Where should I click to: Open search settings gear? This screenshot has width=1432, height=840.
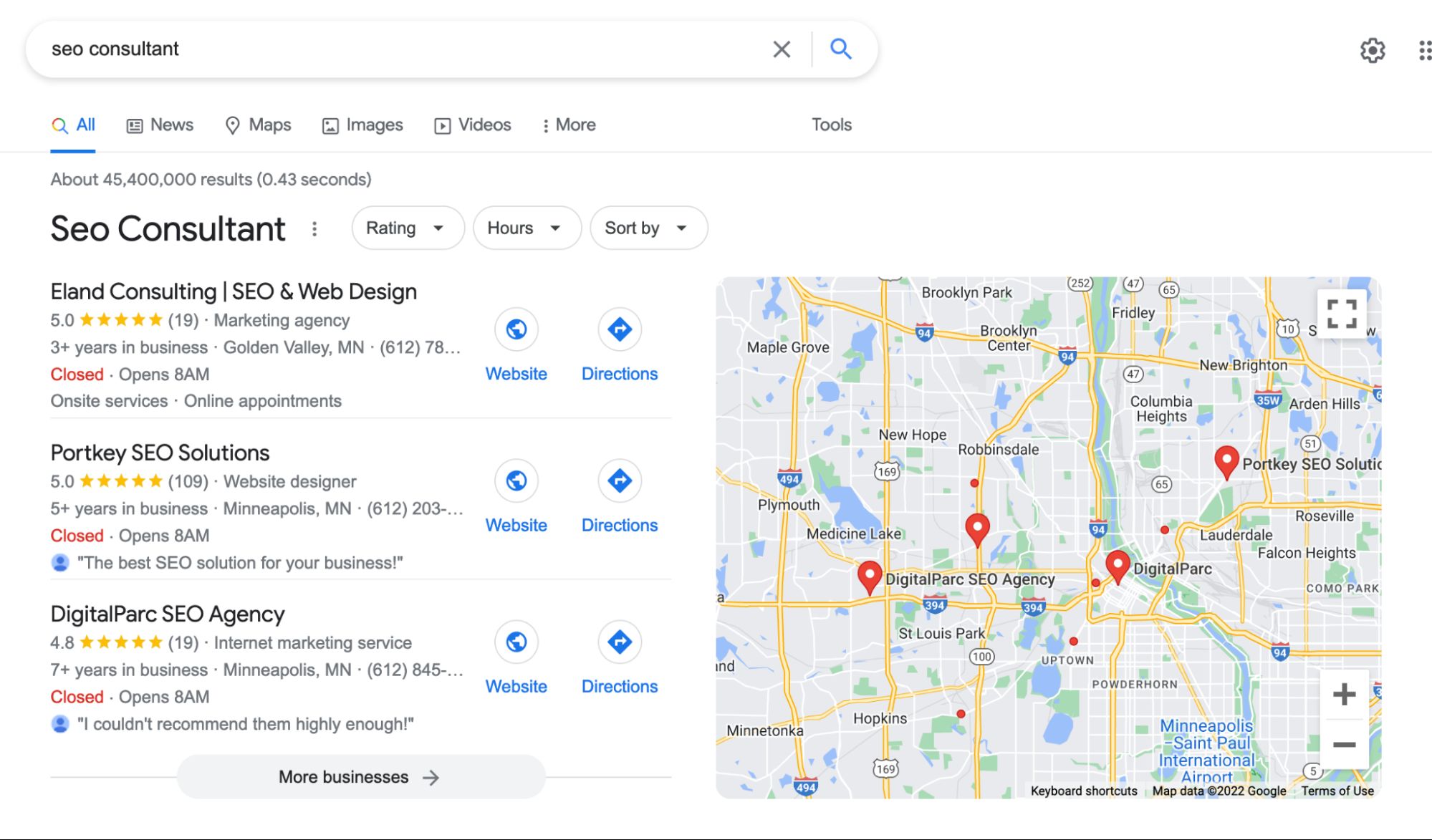[x=1373, y=50]
